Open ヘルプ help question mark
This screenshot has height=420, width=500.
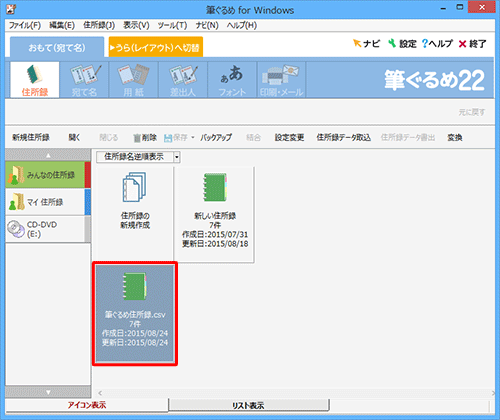click(x=437, y=44)
